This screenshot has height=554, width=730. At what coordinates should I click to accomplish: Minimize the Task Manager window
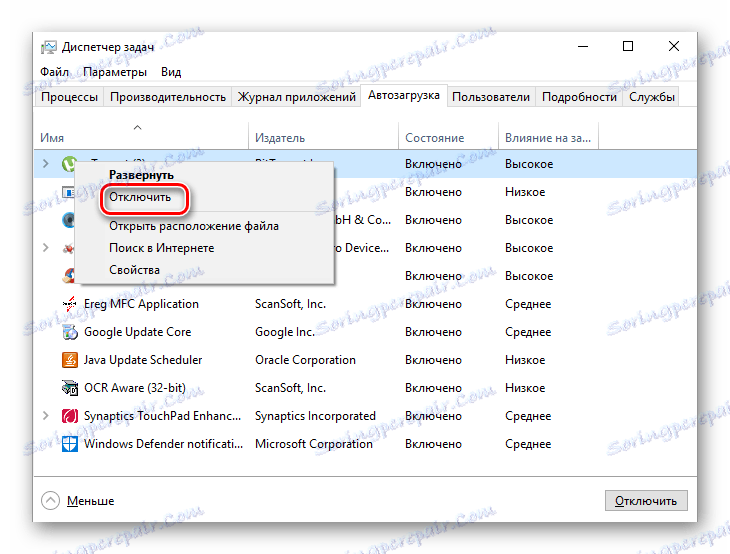(583, 46)
